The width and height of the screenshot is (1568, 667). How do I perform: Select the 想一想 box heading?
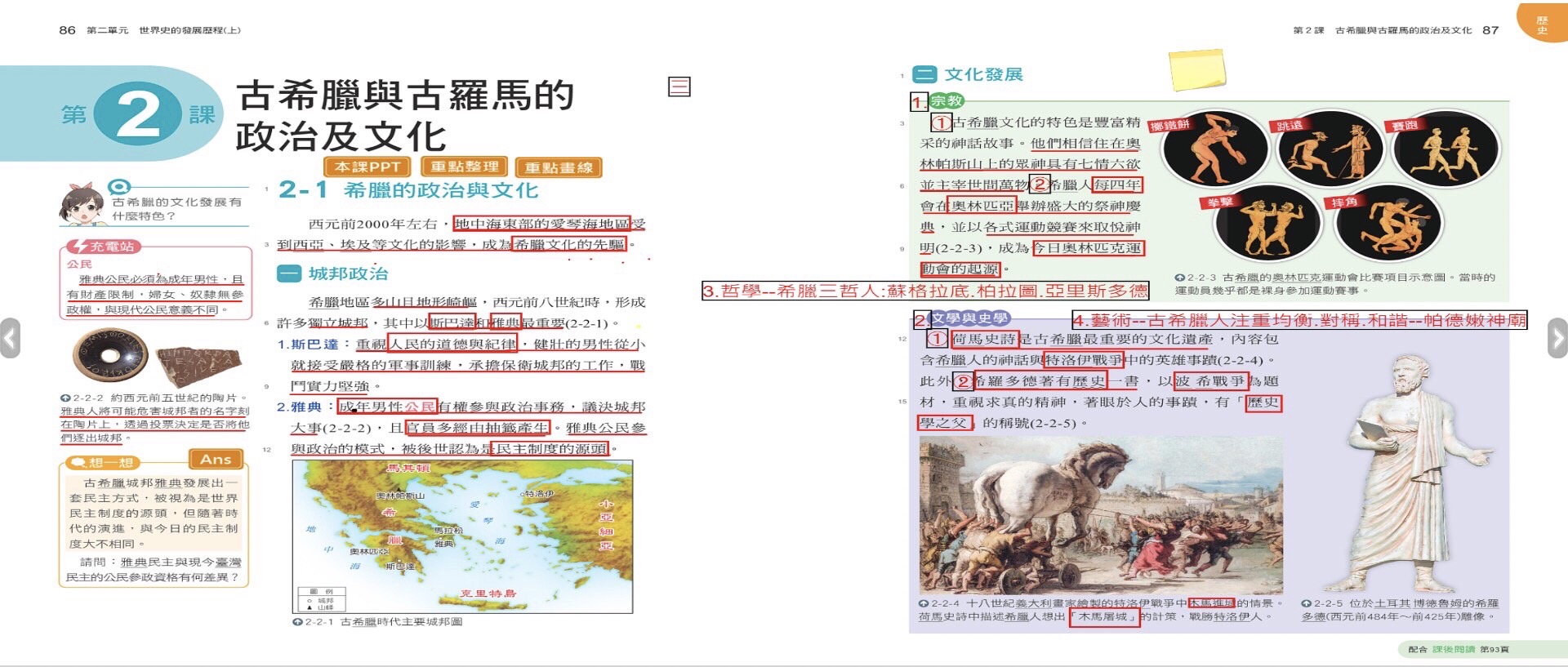(x=104, y=463)
